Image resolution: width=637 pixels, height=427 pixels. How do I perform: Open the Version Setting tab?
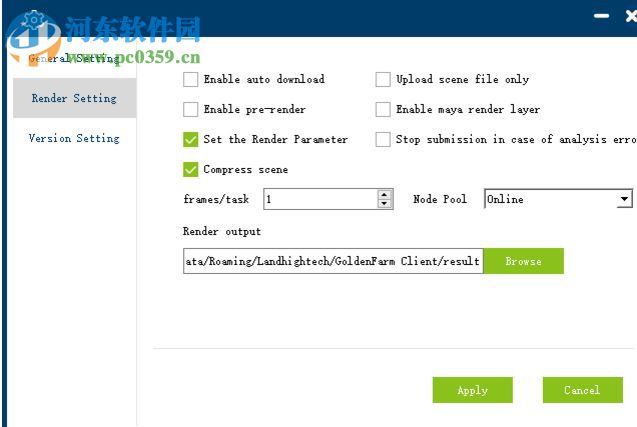pos(74,138)
